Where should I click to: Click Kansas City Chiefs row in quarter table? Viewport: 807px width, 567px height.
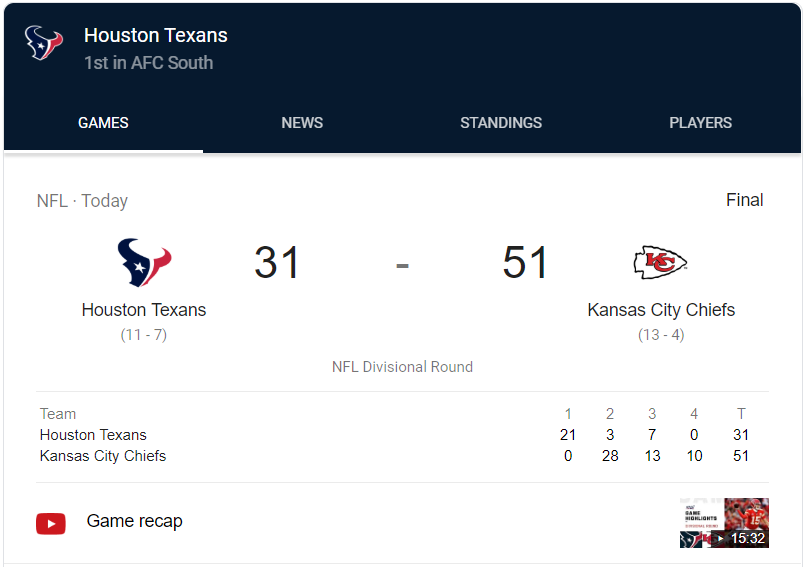pyautogui.click(x=103, y=456)
